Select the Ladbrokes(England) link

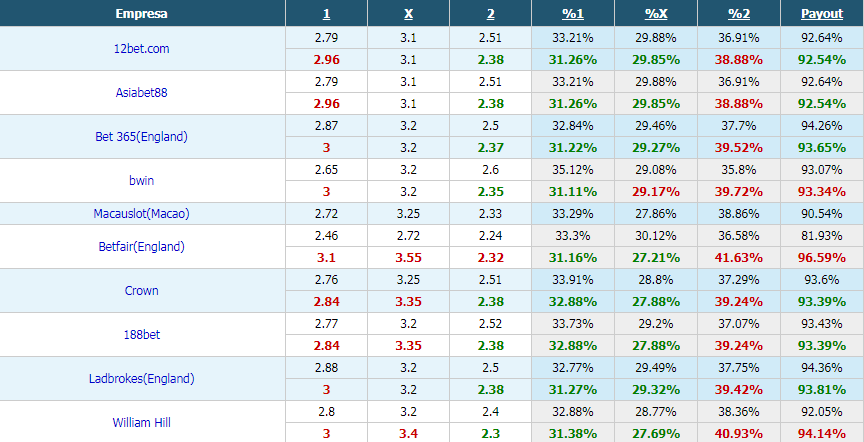(142, 379)
